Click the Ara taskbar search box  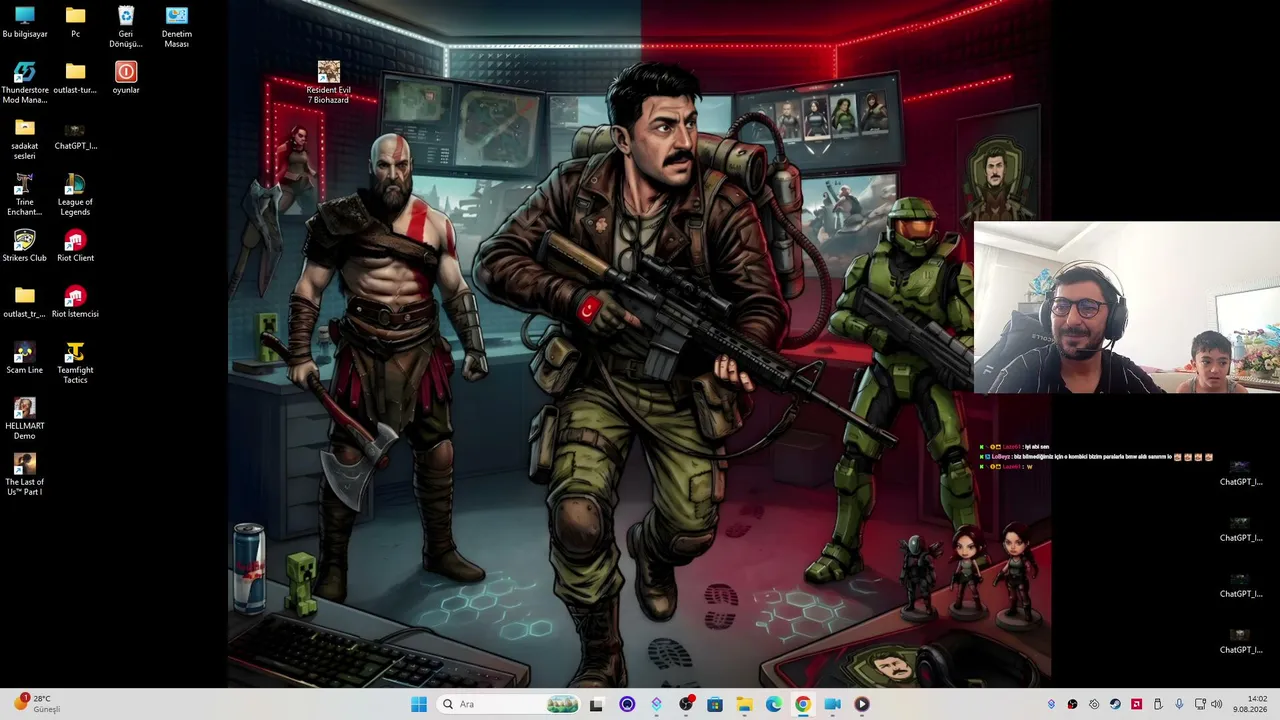click(x=509, y=704)
